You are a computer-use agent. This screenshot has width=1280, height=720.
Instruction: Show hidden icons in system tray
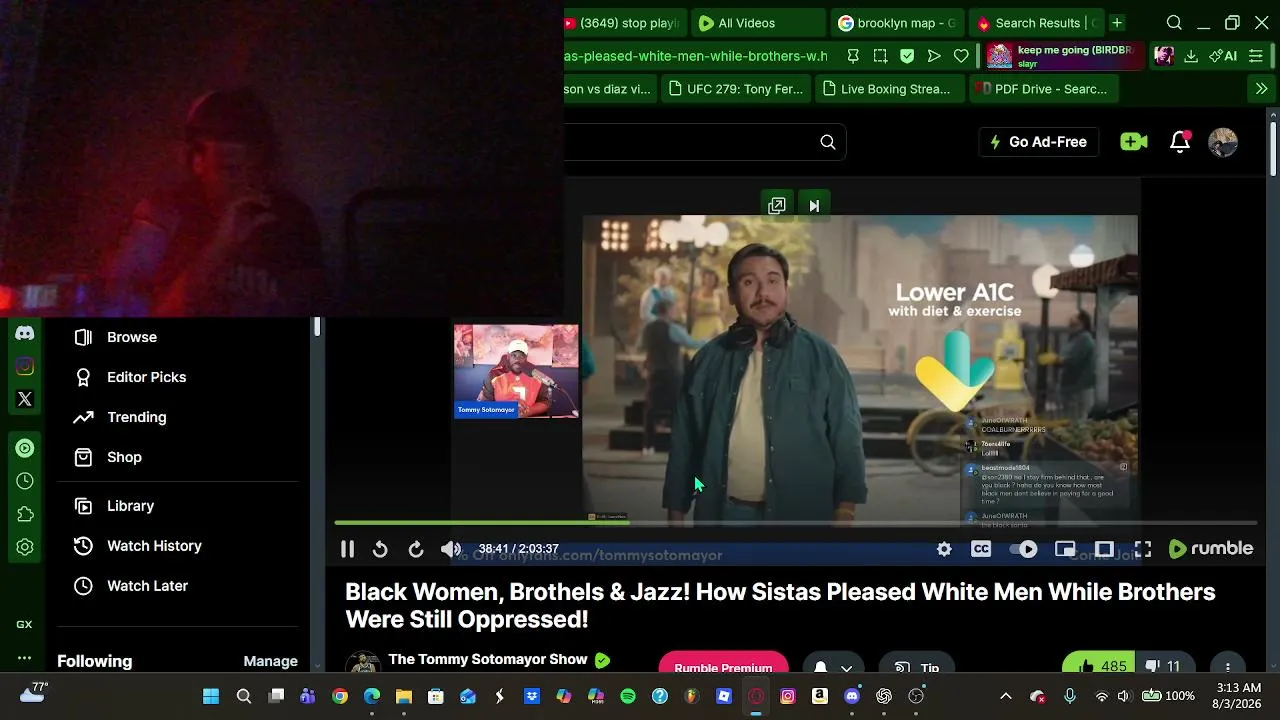1006,696
